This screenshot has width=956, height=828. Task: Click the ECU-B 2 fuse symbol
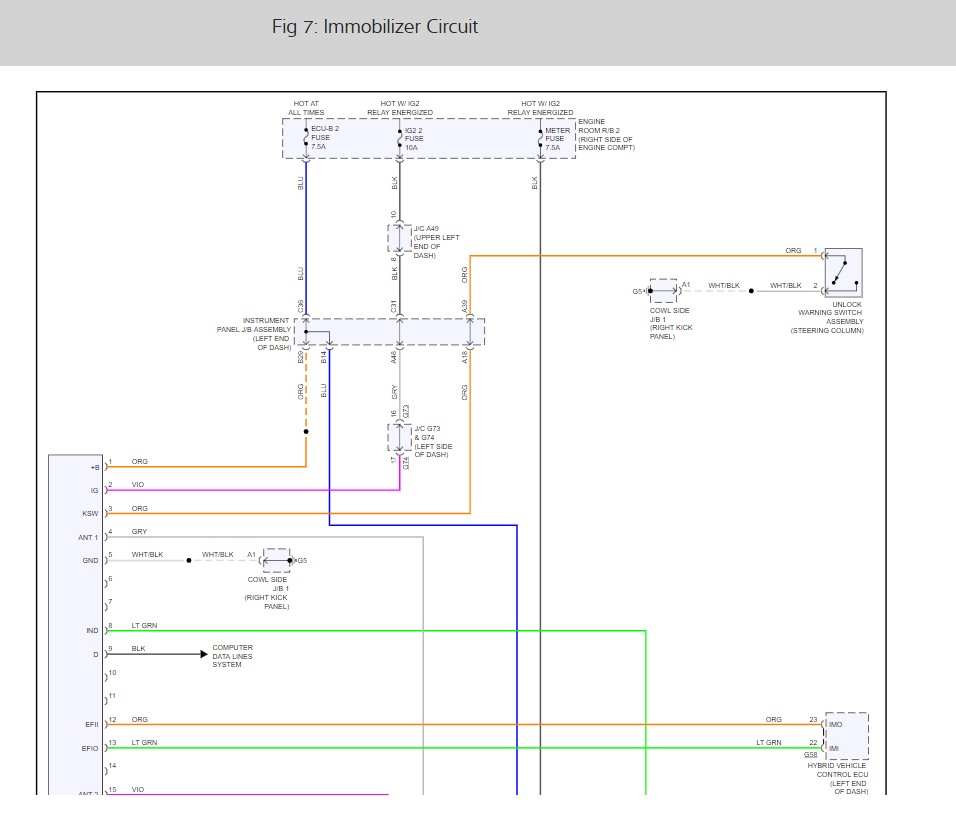point(306,138)
